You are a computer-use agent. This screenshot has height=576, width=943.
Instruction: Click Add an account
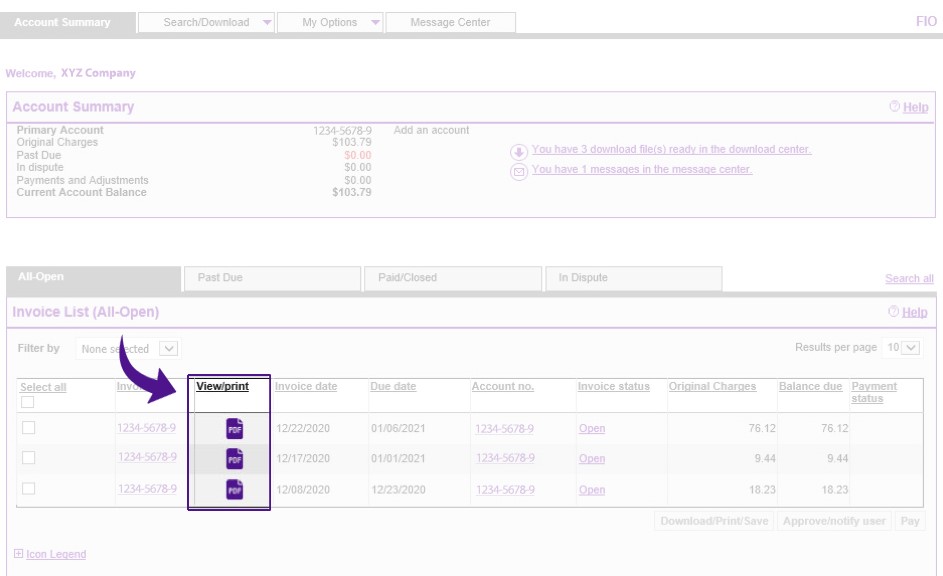point(431,130)
